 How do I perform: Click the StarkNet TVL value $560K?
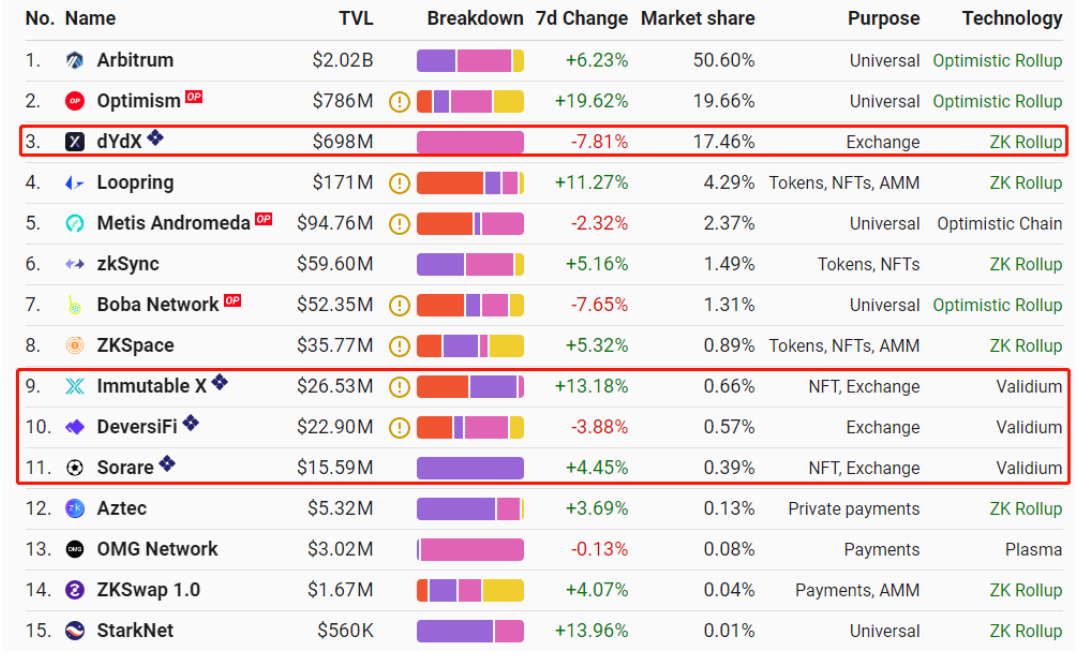[345, 630]
